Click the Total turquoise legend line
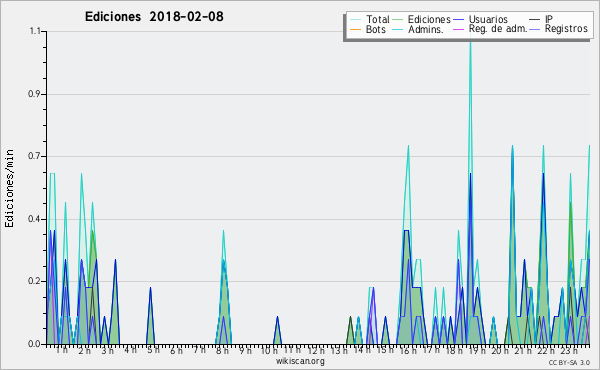Screen dimensions: 600x370 [x=355, y=20]
